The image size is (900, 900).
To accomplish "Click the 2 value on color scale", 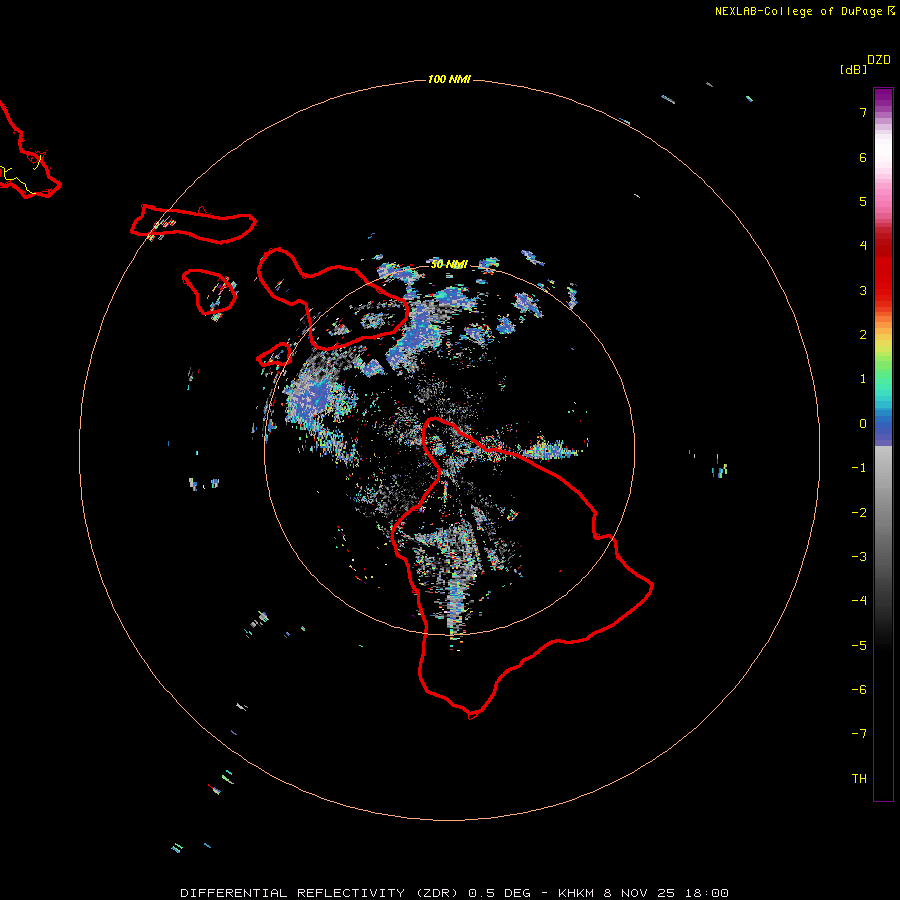I will (x=863, y=335).
